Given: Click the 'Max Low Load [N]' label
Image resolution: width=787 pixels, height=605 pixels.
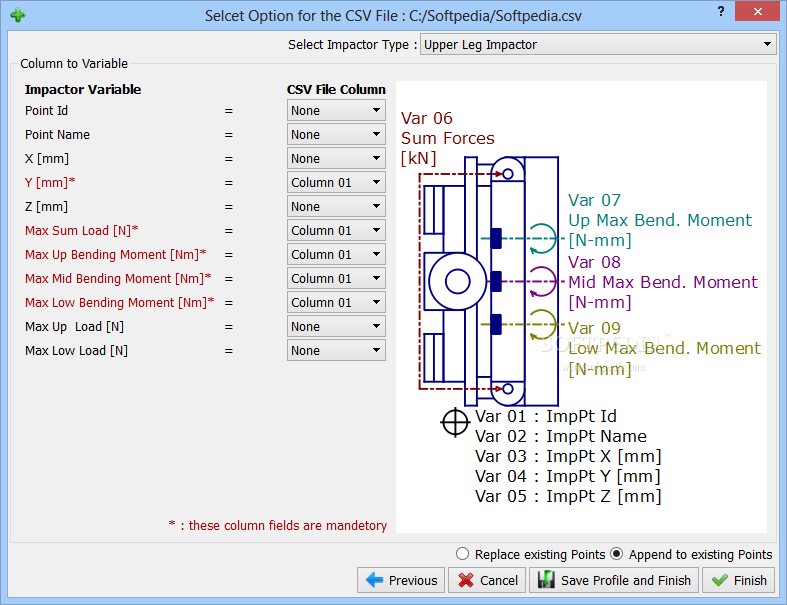Looking at the screenshot, I should click(76, 350).
